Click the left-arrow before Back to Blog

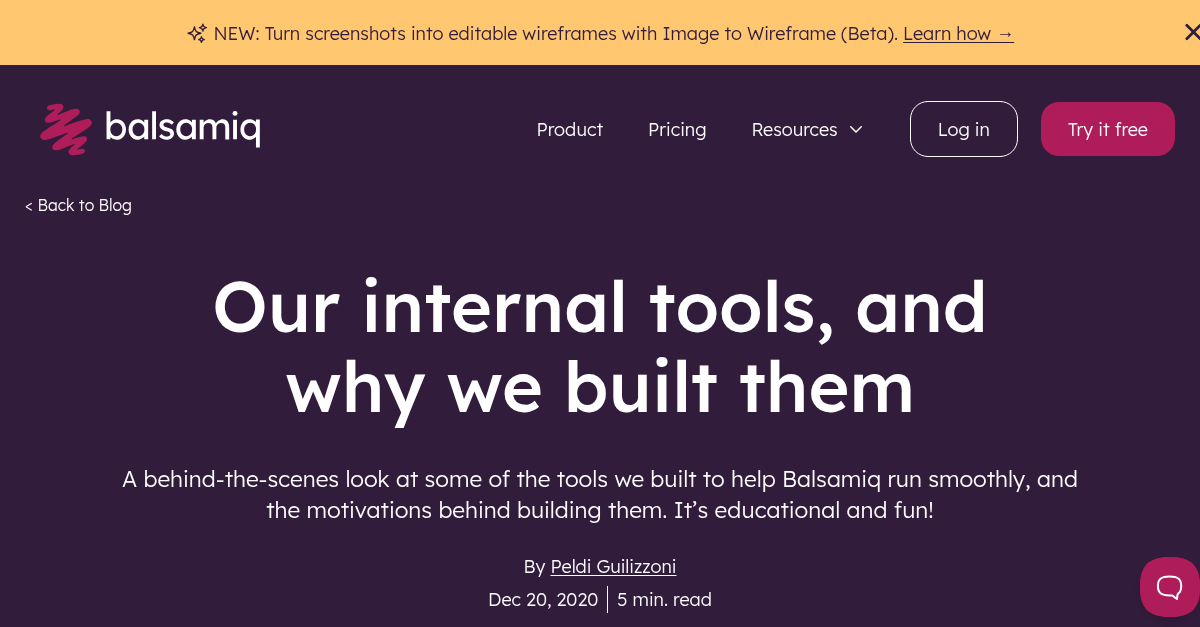[29, 205]
